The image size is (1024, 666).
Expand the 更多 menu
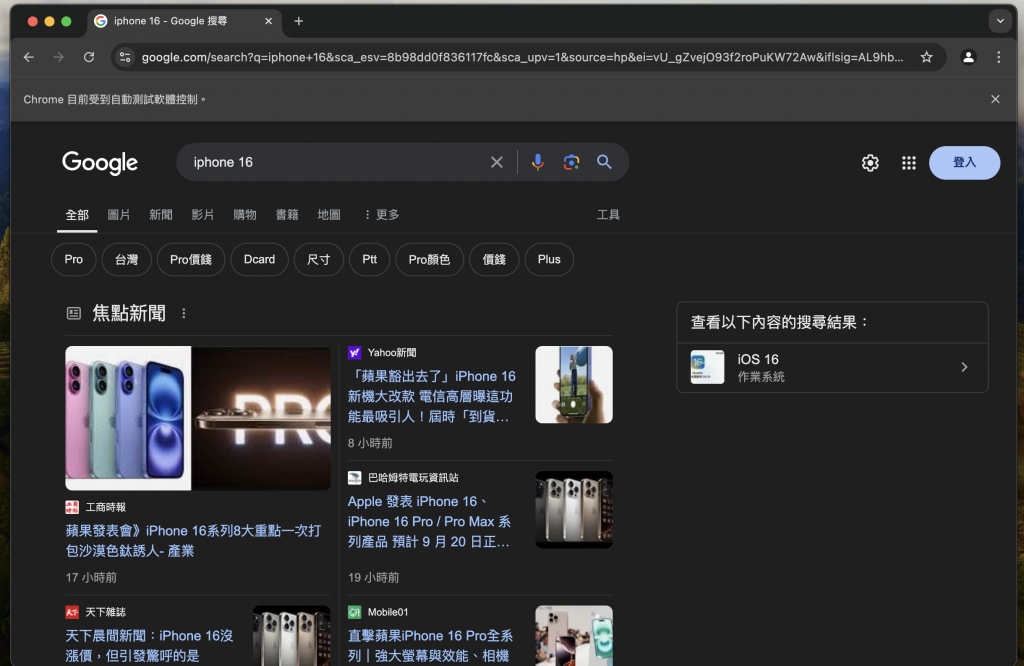click(x=381, y=215)
